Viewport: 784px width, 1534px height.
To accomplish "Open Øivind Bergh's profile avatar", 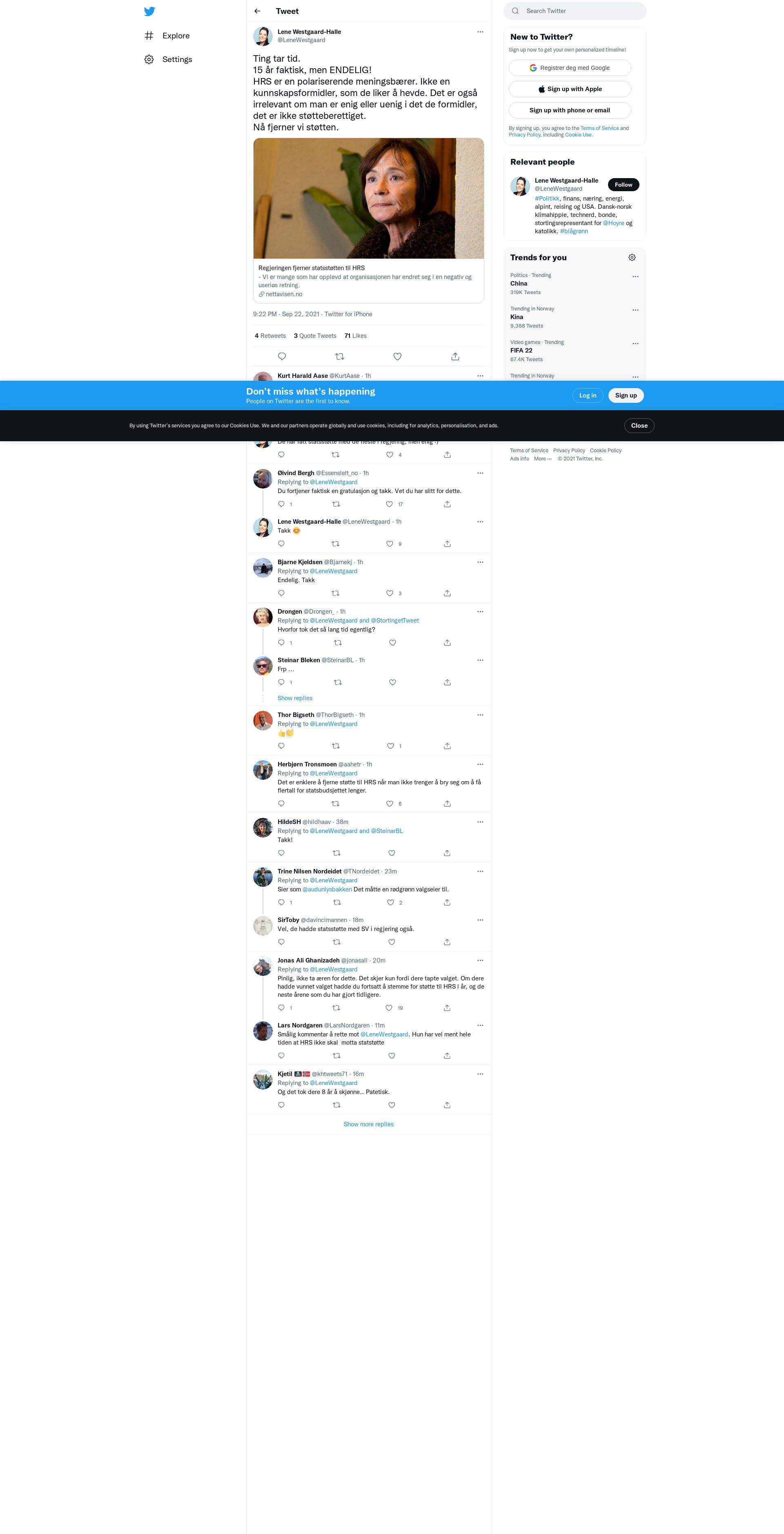I will point(263,479).
